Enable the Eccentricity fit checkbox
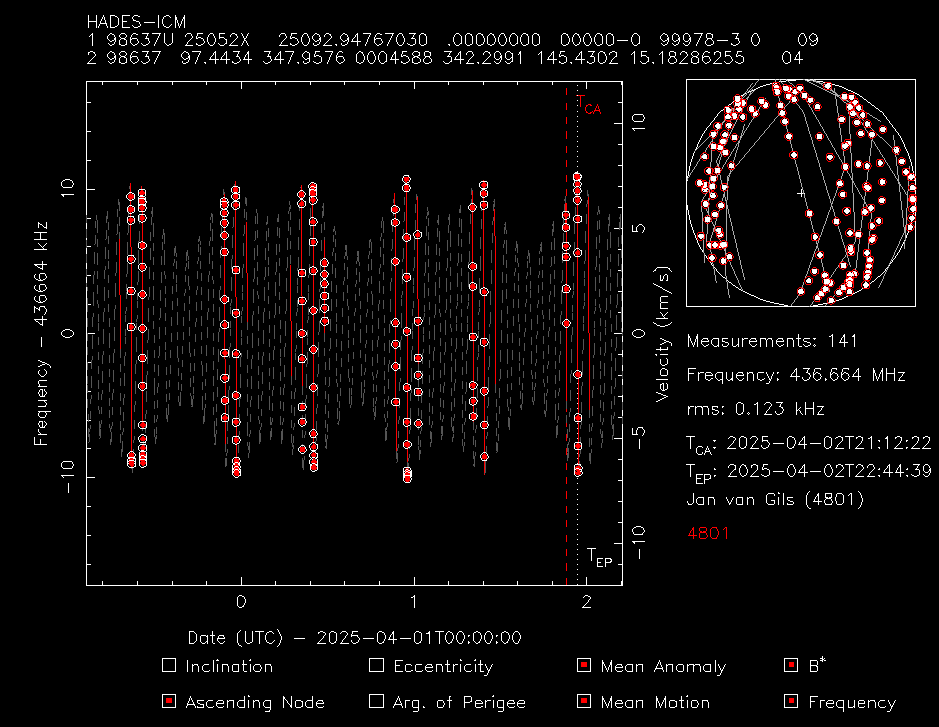Screen dimensions: 939x727 (376, 666)
